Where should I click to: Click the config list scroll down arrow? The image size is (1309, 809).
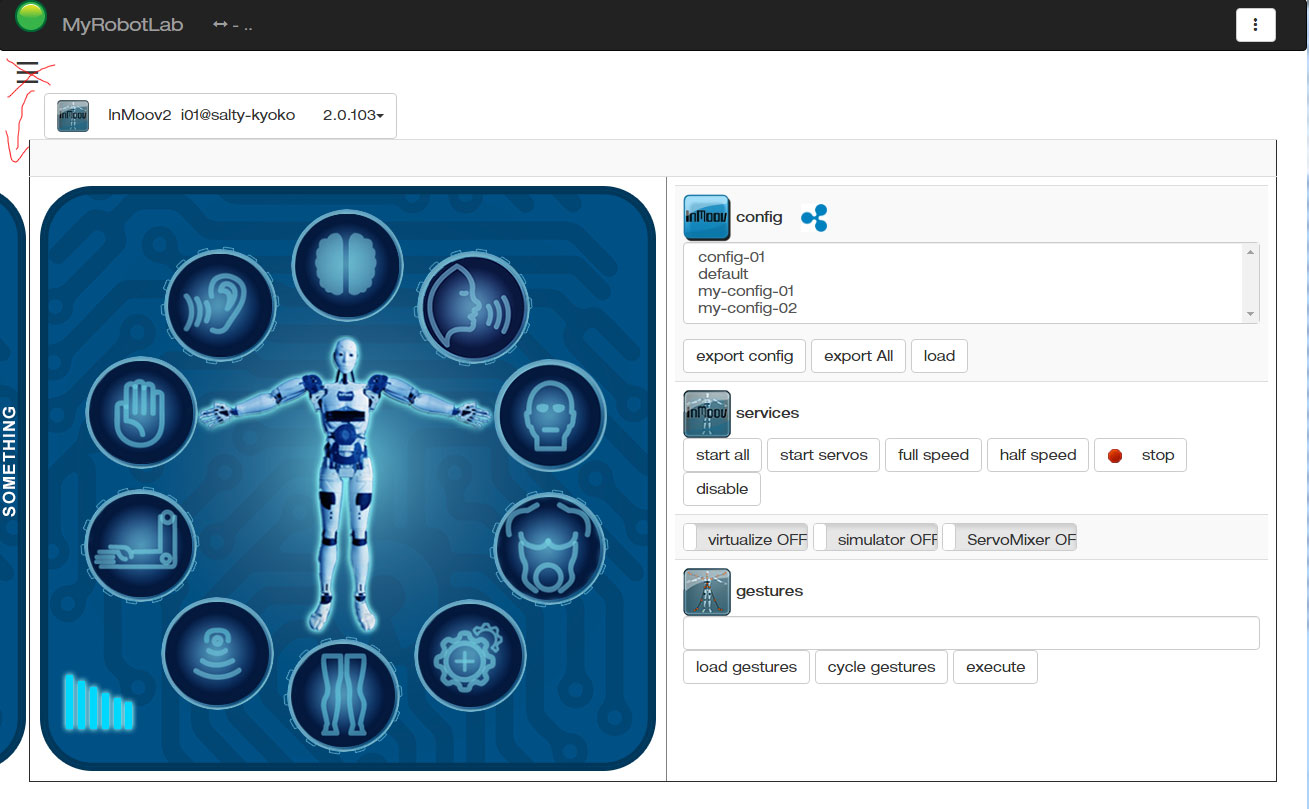click(x=1250, y=314)
